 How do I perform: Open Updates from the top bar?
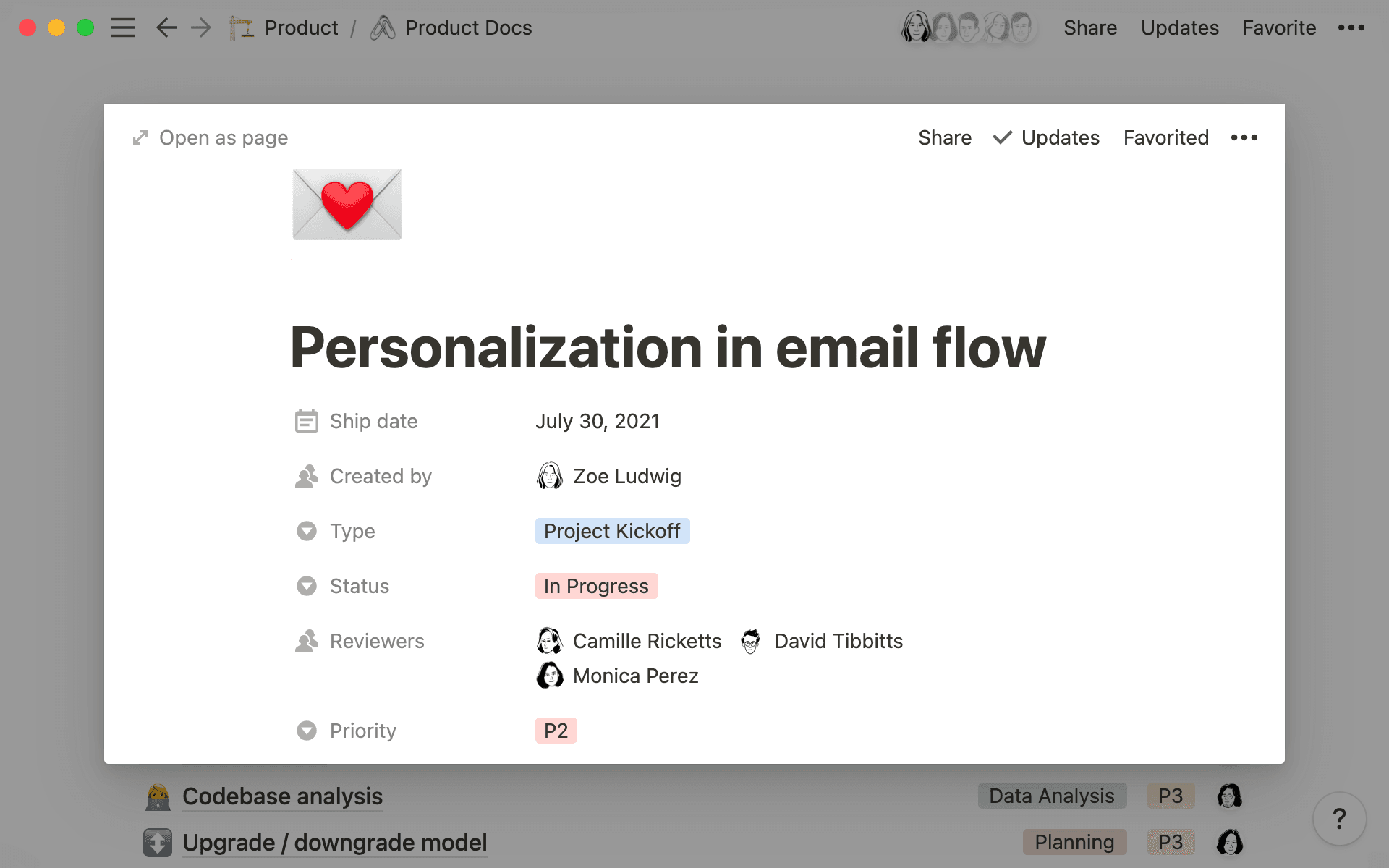point(1179,27)
